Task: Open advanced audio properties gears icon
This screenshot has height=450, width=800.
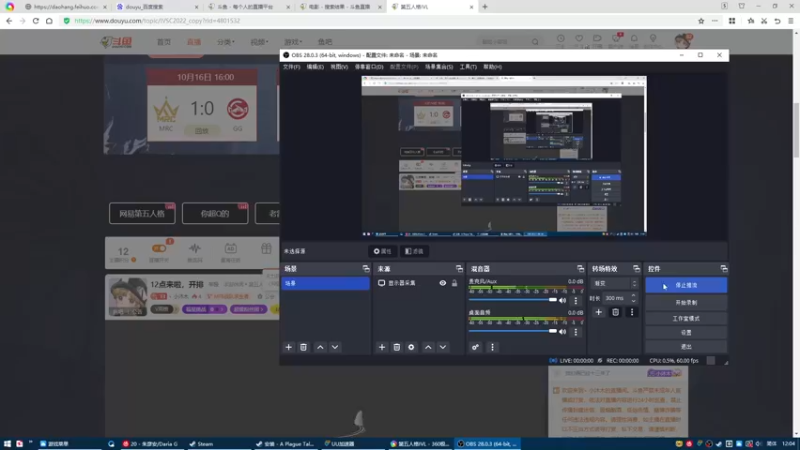Action: (x=475, y=347)
